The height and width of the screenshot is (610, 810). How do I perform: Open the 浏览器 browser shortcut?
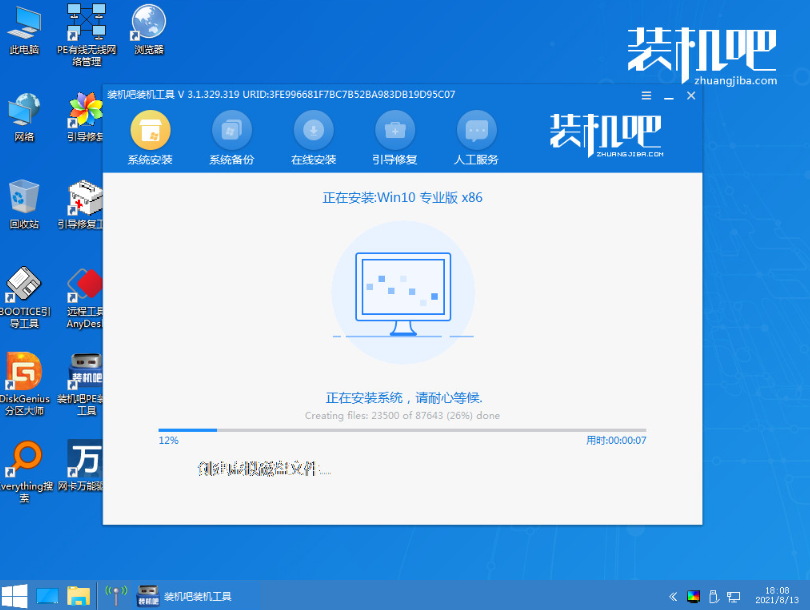point(147,25)
